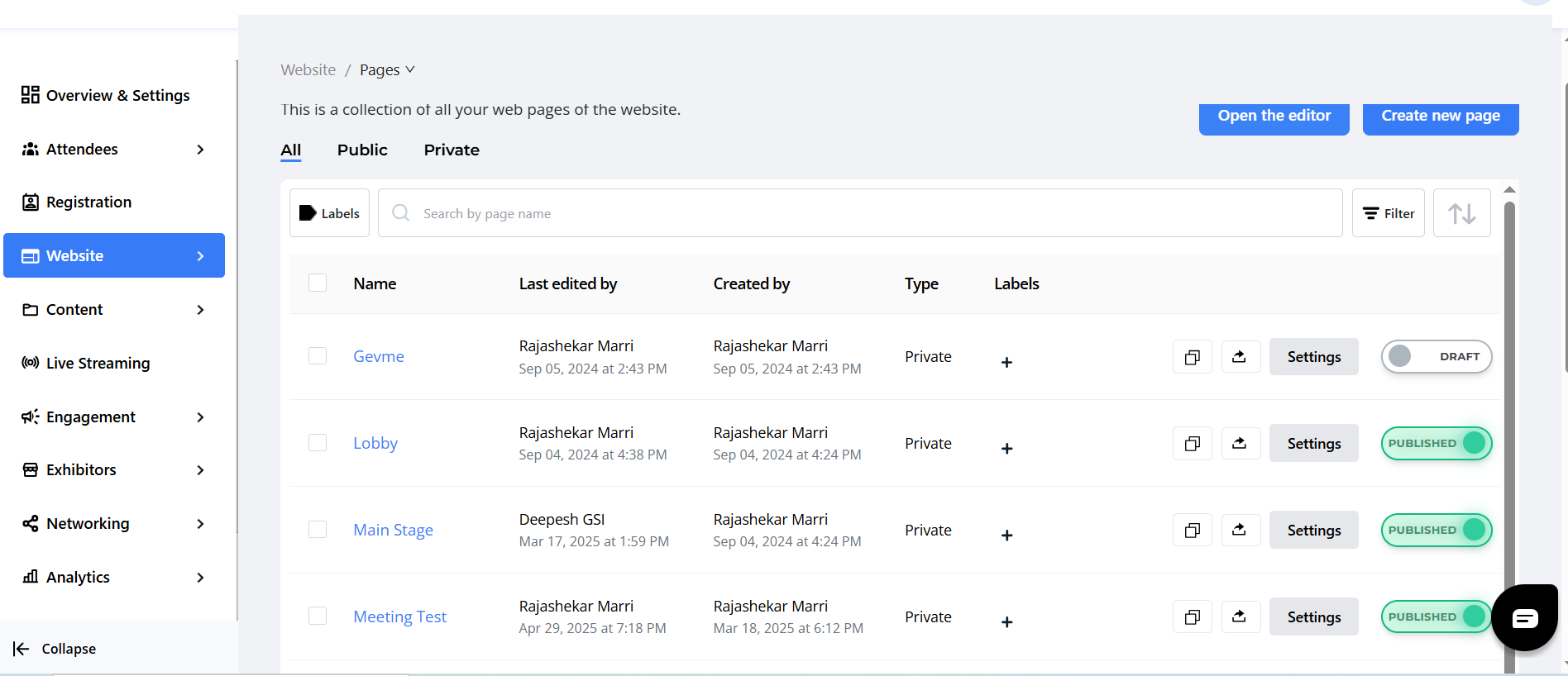Screen dimensions: 1568x676
Task: Toggle the Main Stage Published switch off
Action: [1437, 531]
